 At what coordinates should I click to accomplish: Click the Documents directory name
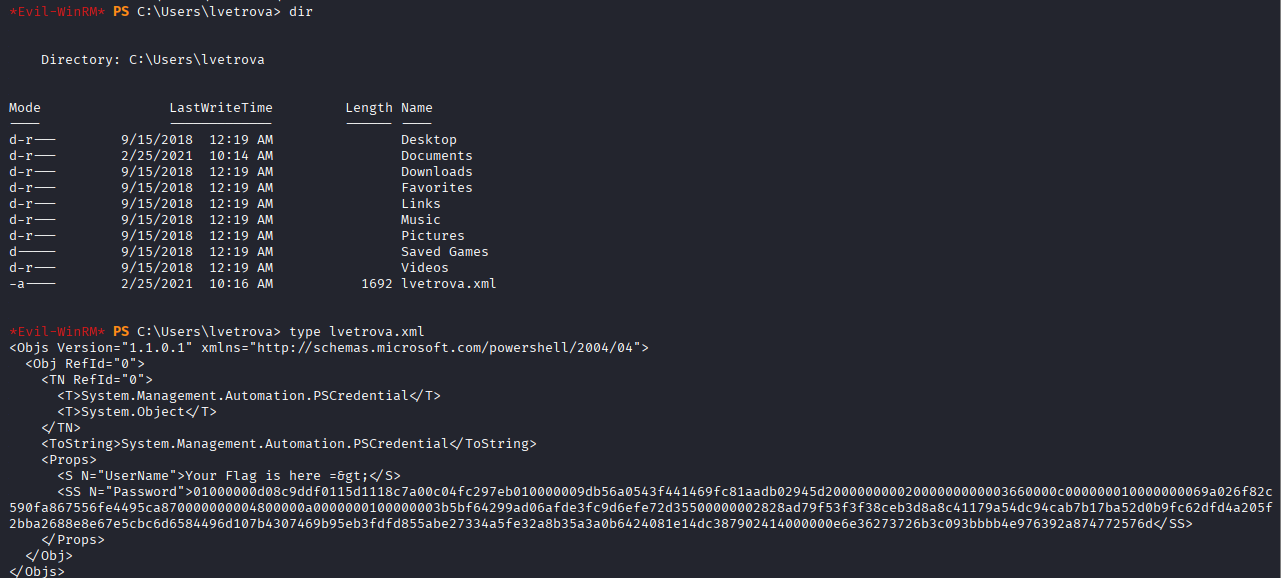point(437,156)
